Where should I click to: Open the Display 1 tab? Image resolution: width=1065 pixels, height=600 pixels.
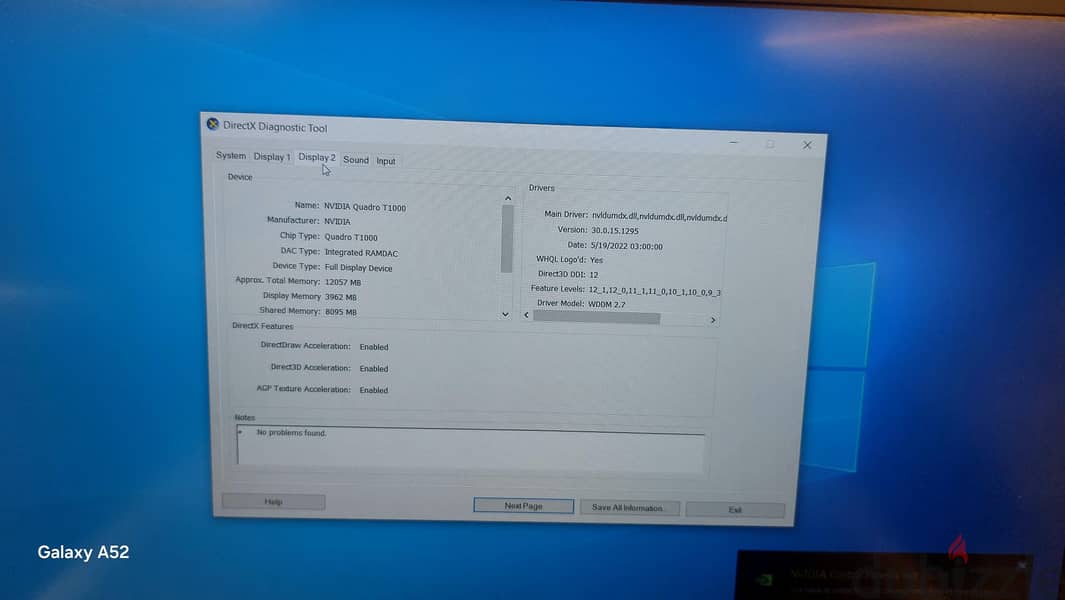(272, 157)
